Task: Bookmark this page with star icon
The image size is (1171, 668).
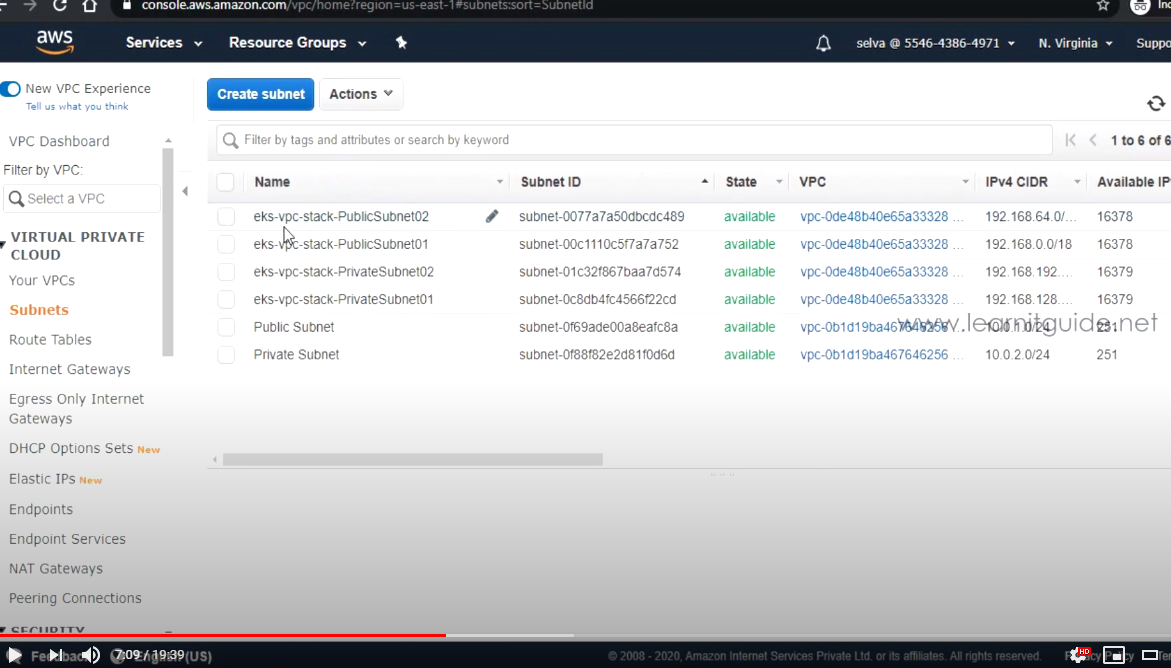Action: (1103, 5)
